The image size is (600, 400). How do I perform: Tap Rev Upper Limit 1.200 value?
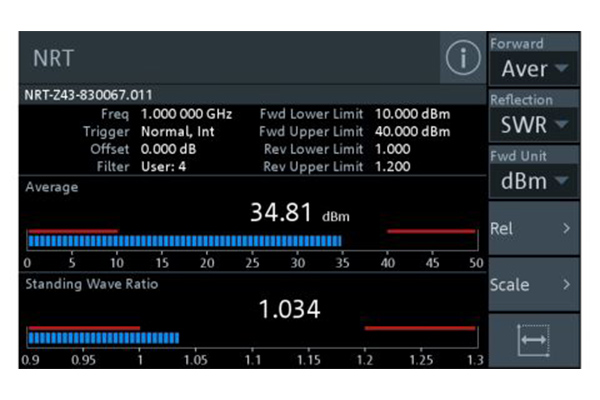392,166
